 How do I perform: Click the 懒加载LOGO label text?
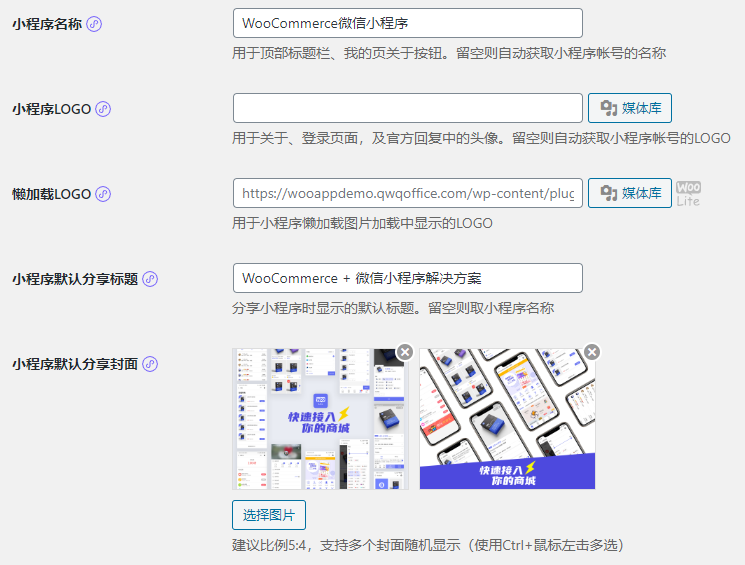pyautogui.click(x=51, y=194)
